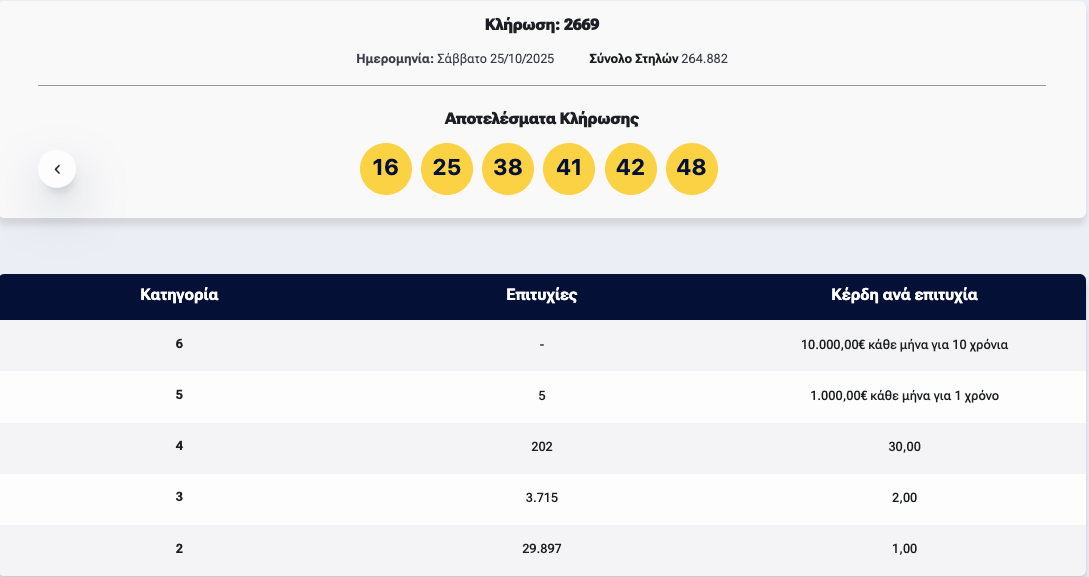Click the category 2 prize of 1,00

tap(906, 548)
